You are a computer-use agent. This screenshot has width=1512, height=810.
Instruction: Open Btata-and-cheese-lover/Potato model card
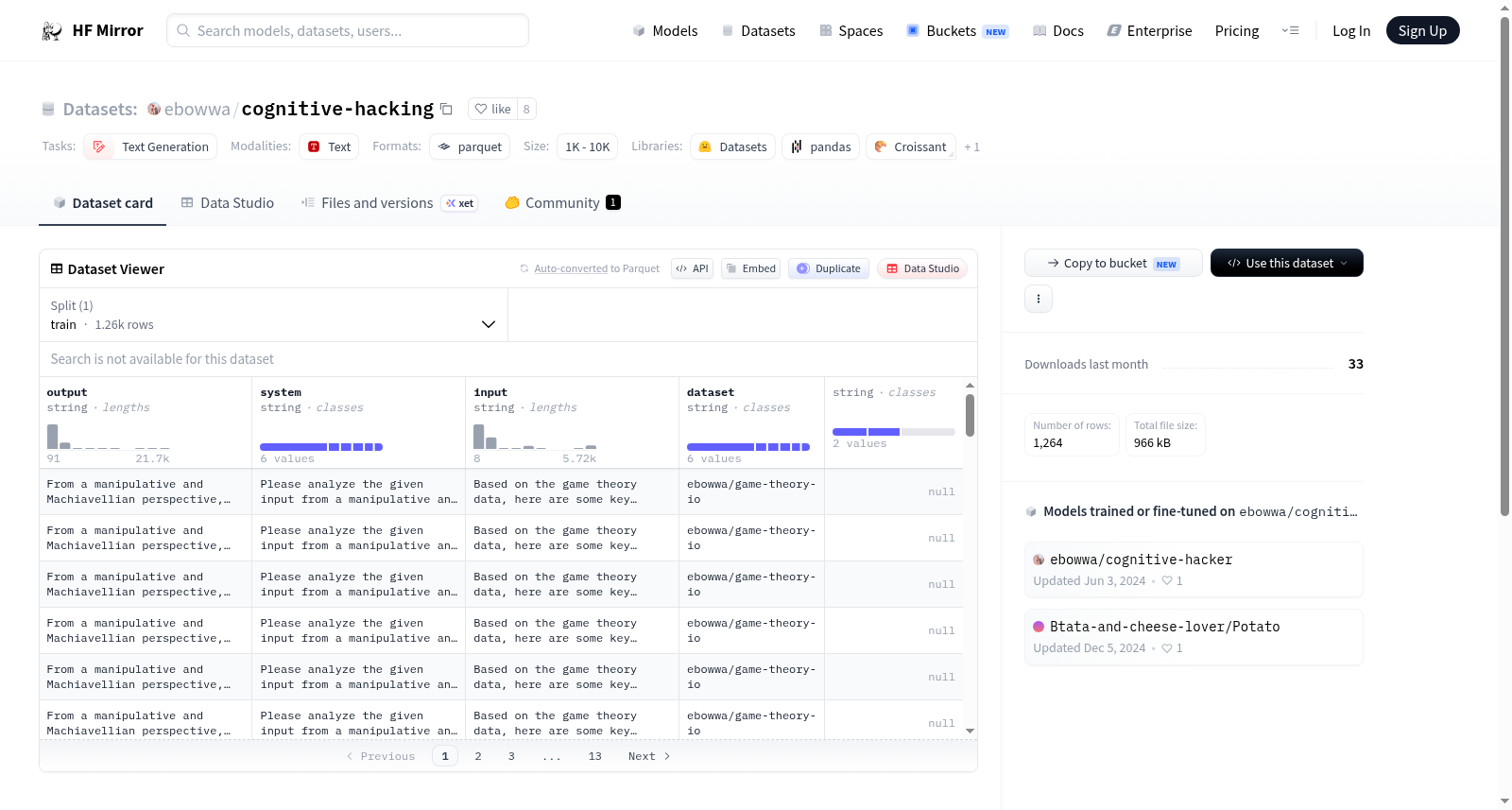point(1194,636)
